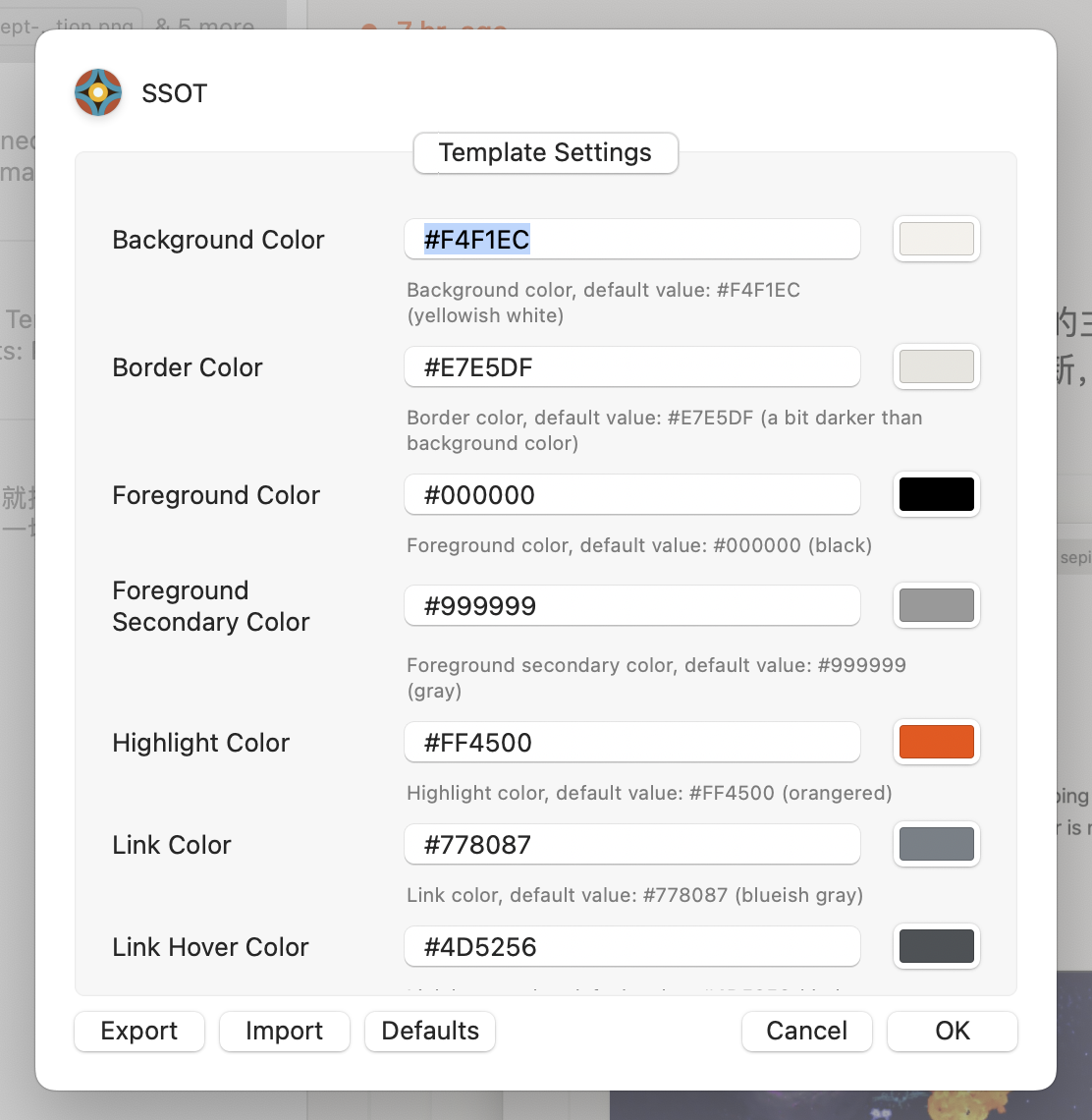Click the gray Foreground Secondary Color swatch
Screen dimensions: 1092x1120
936,605
